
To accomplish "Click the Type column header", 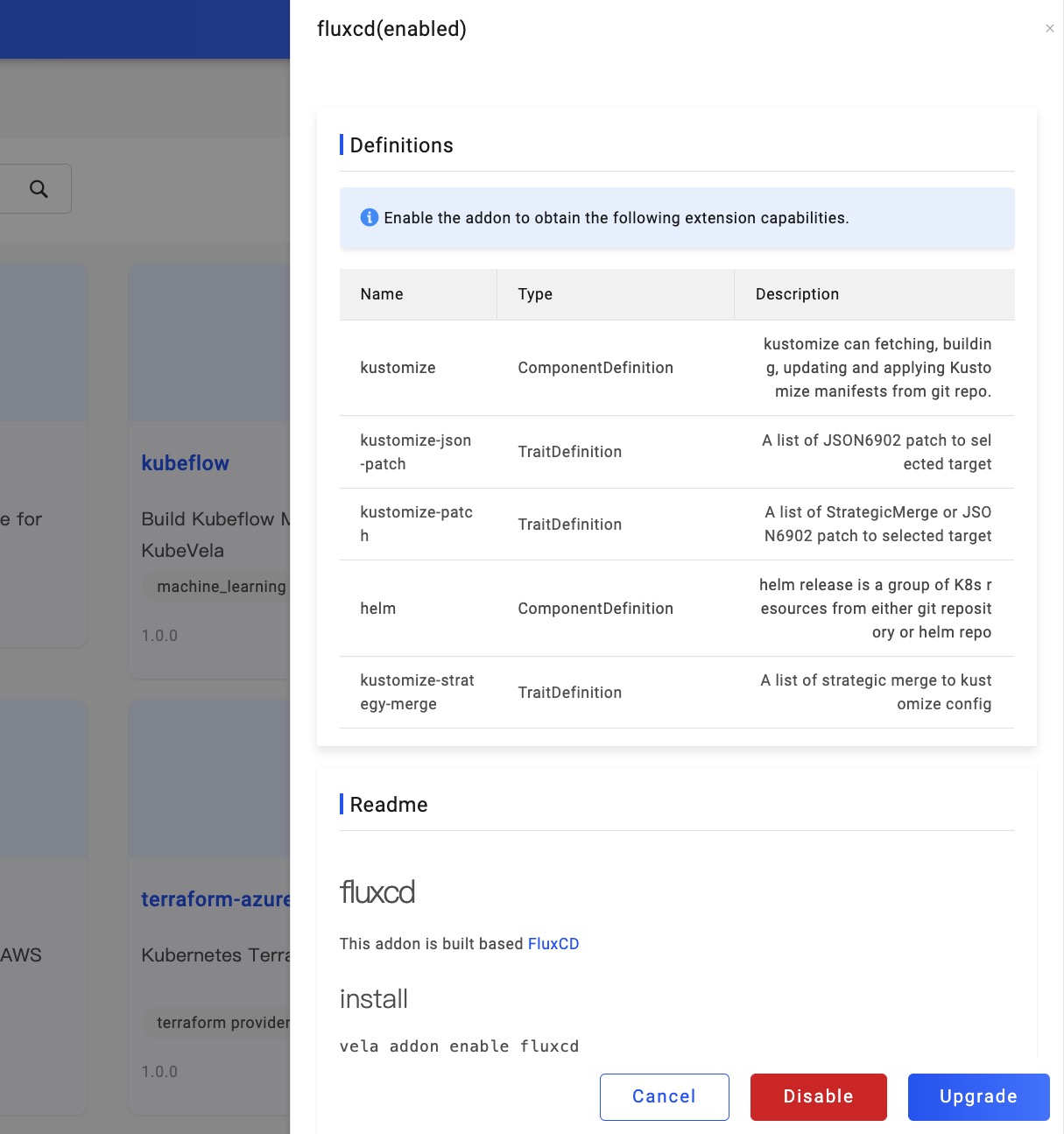I will (535, 294).
